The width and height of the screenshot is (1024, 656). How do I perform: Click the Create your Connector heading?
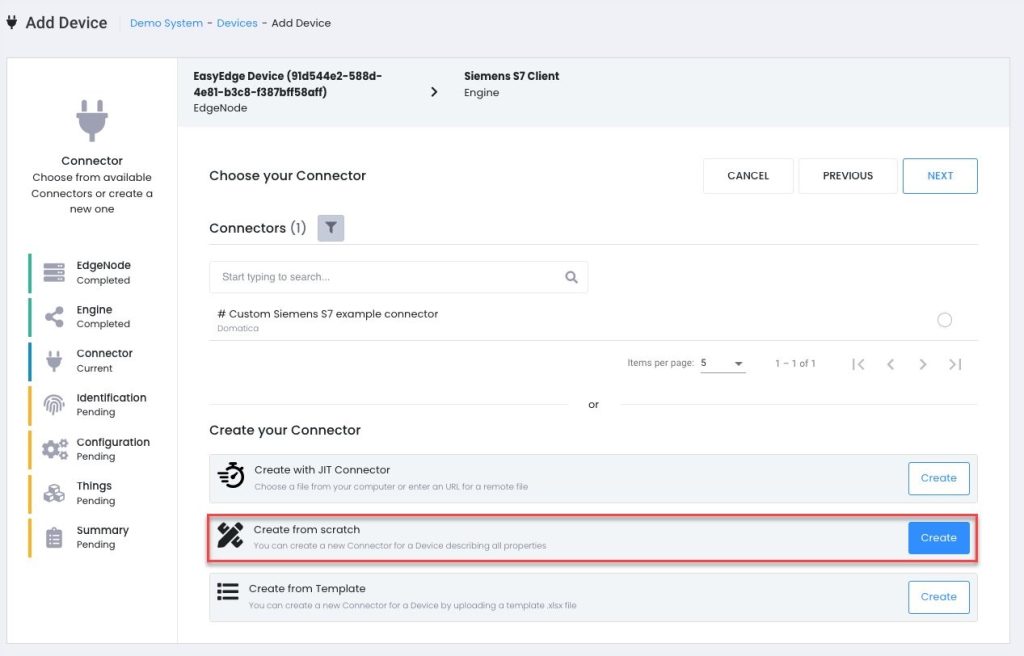[x=285, y=431]
